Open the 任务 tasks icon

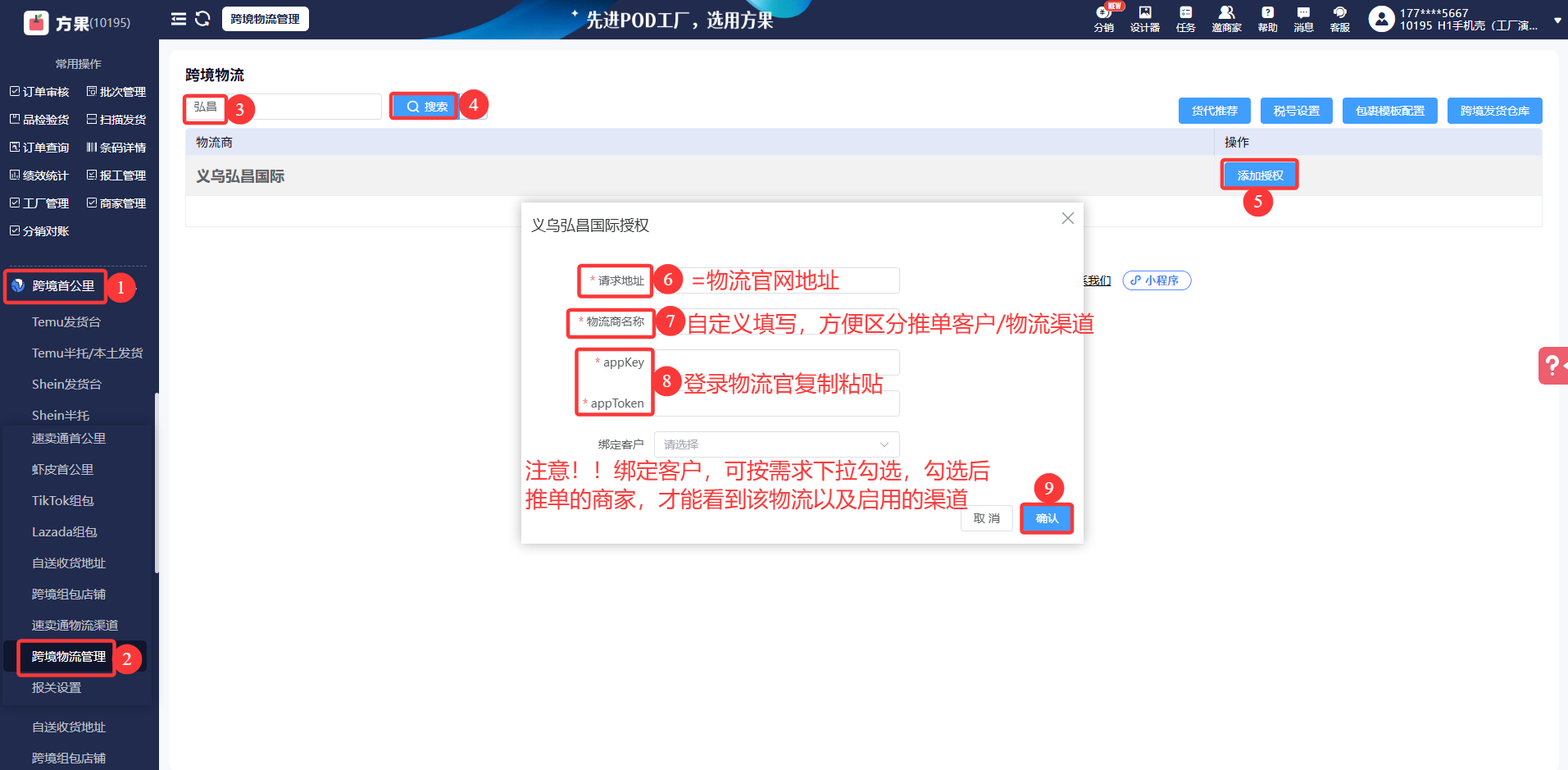click(1186, 19)
